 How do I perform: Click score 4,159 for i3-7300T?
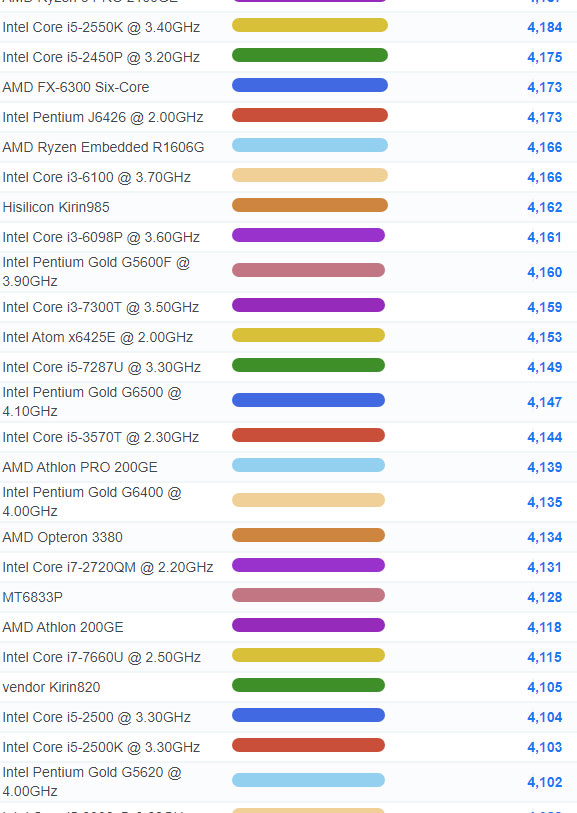(544, 308)
